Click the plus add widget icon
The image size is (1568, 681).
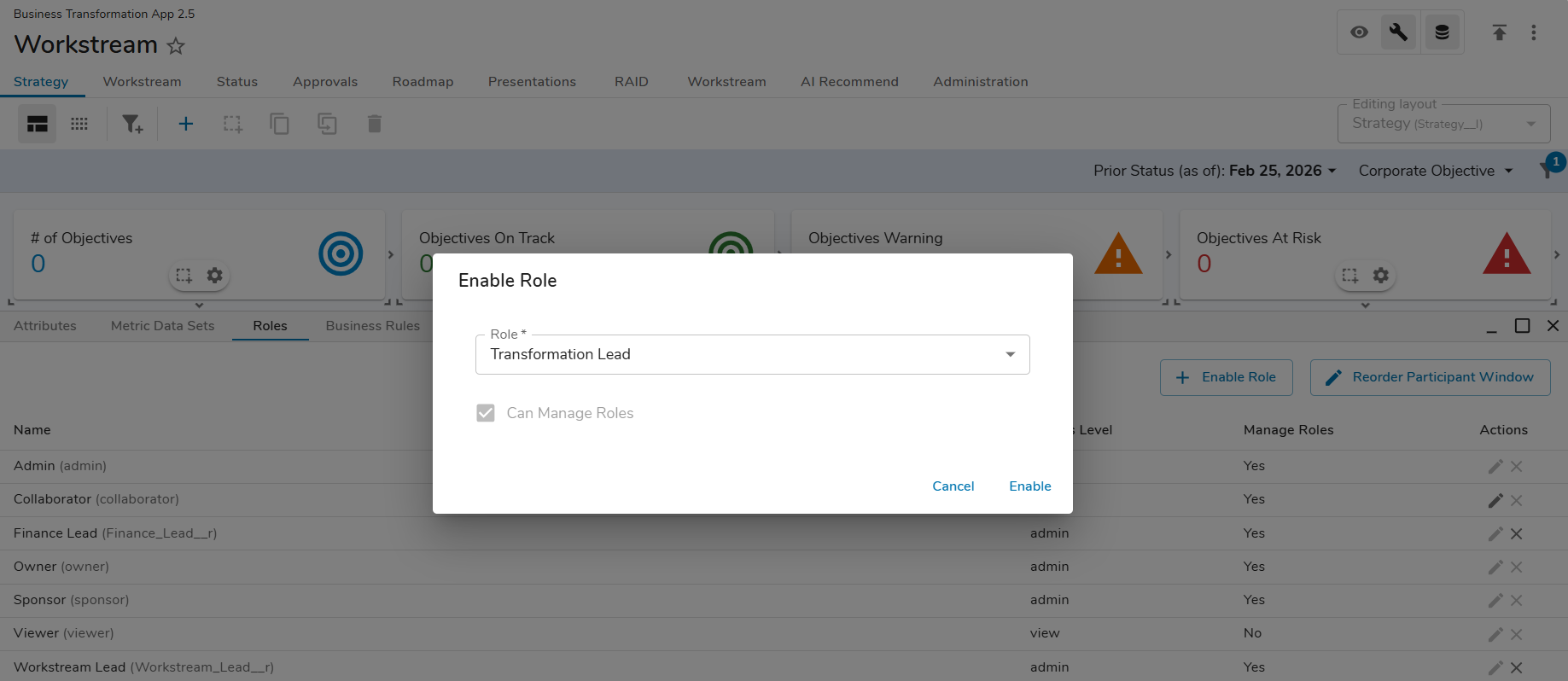pyautogui.click(x=185, y=125)
